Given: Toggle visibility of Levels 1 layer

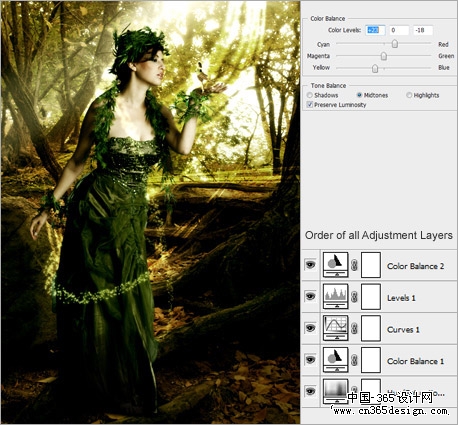Looking at the screenshot, I should [310, 296].
